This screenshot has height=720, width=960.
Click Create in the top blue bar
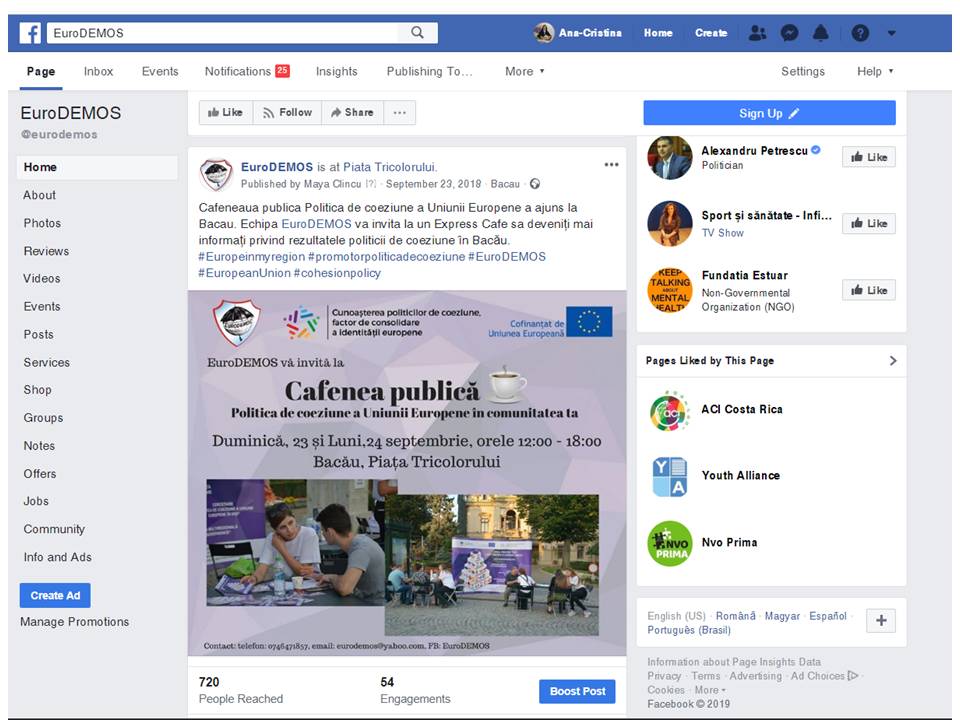point(711,33)
